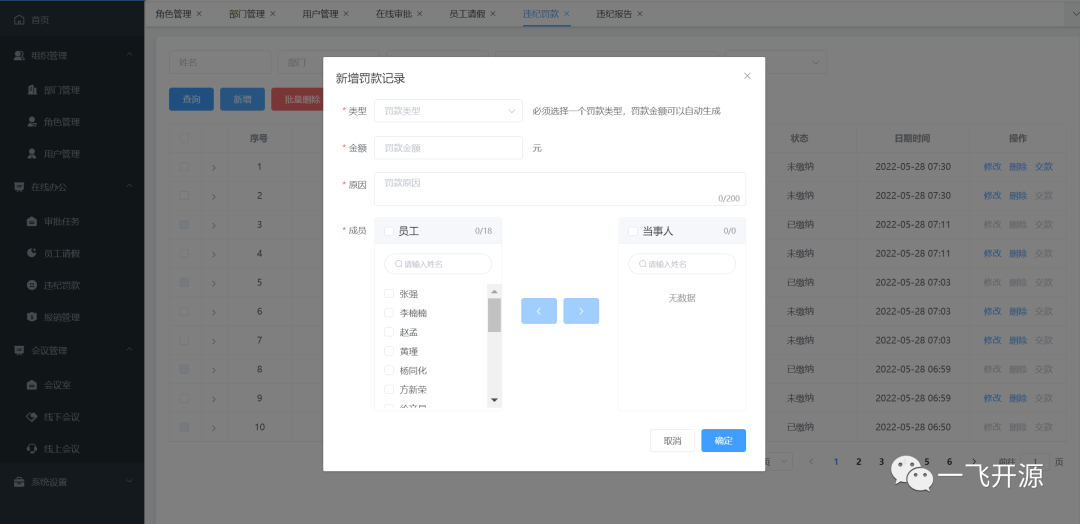This screenshot has width=1080, height=524.
Task: Check the 方新荣 checkbox
Action: pyautogui.click(x=389, y=389)
